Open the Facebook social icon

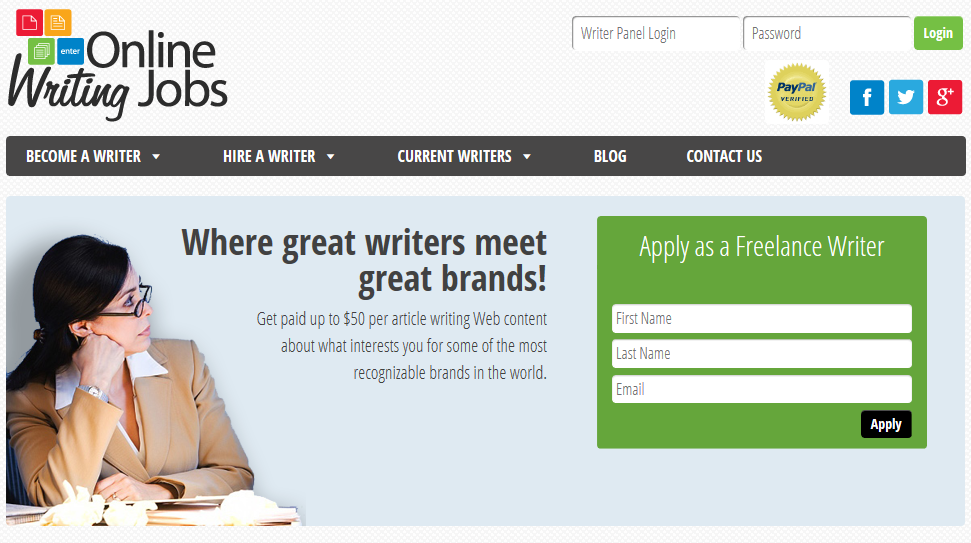click(x=866, y=97)
